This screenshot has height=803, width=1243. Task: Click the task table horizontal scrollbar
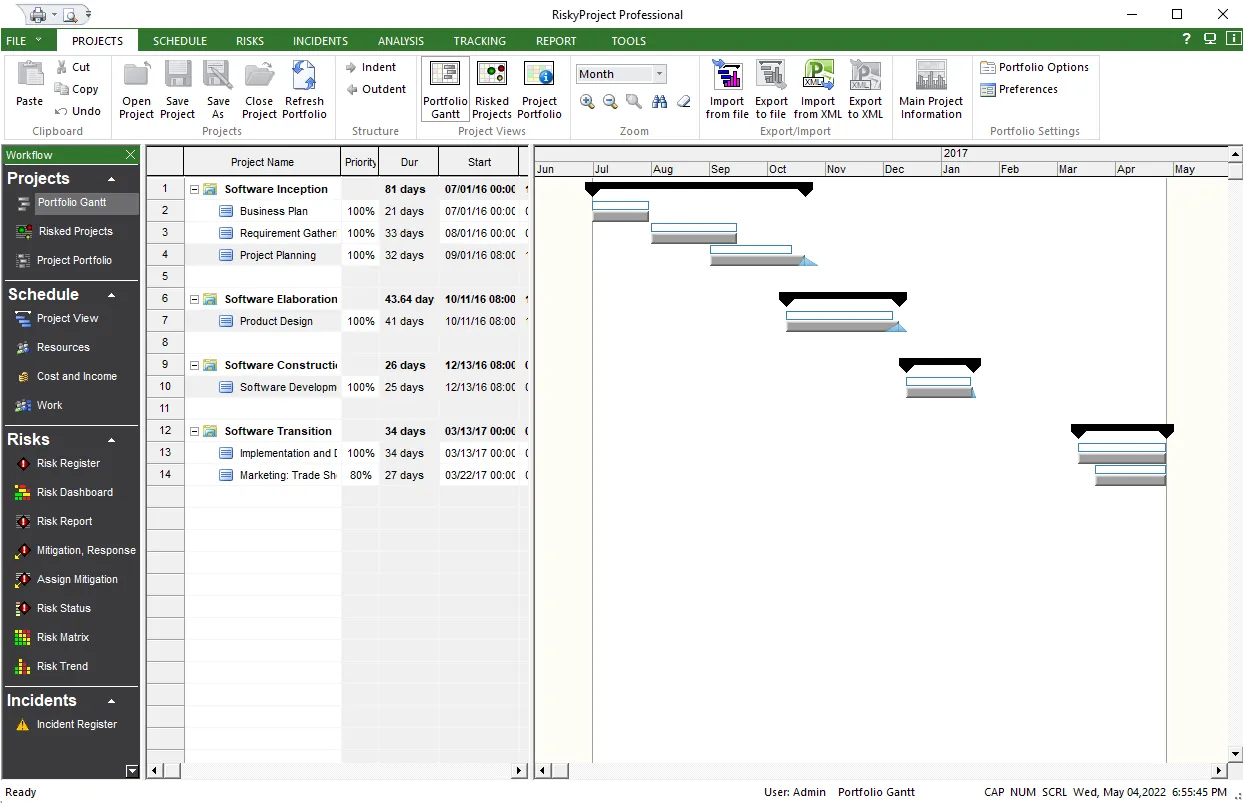tap(337, 771)
